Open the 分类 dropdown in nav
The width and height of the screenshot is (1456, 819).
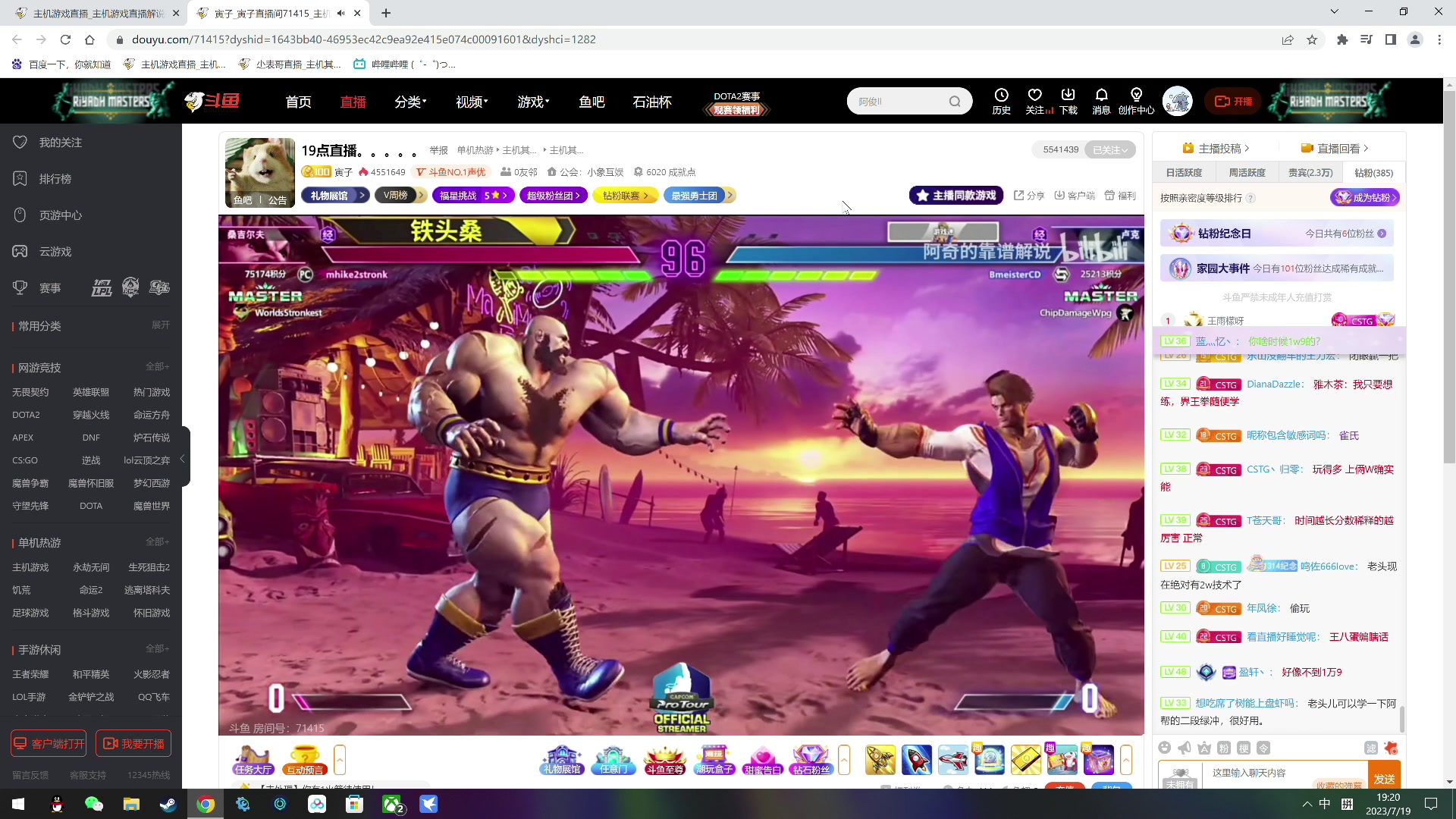(x=410, y=102)
